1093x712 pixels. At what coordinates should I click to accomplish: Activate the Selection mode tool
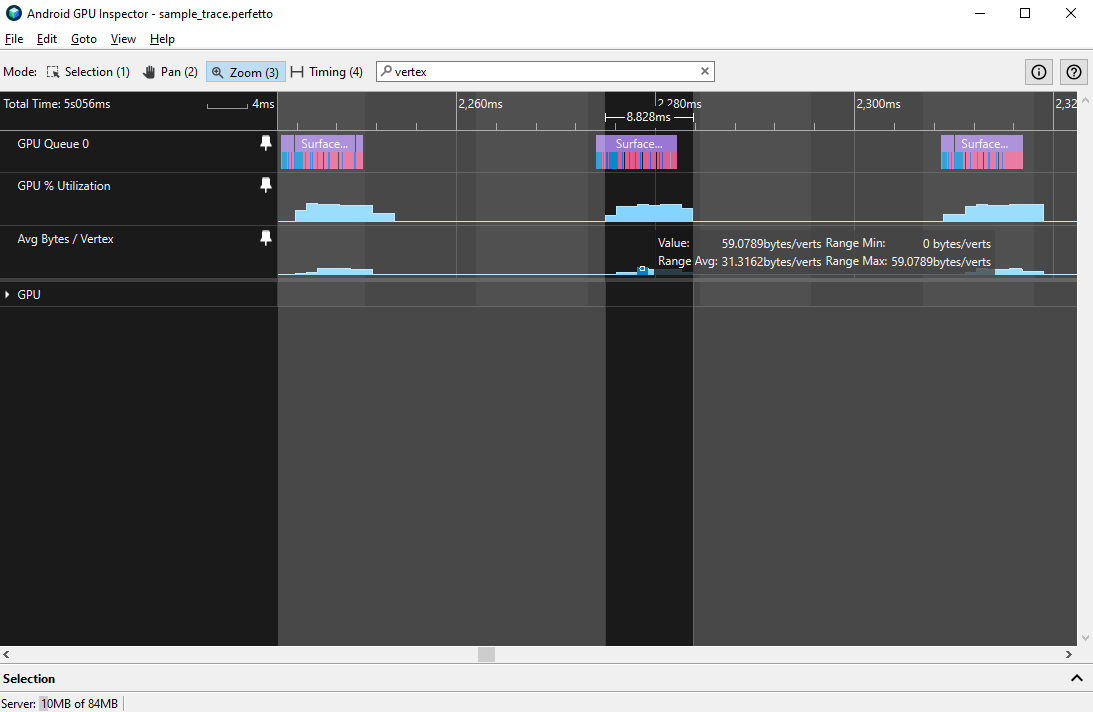[x=88, y=71]
